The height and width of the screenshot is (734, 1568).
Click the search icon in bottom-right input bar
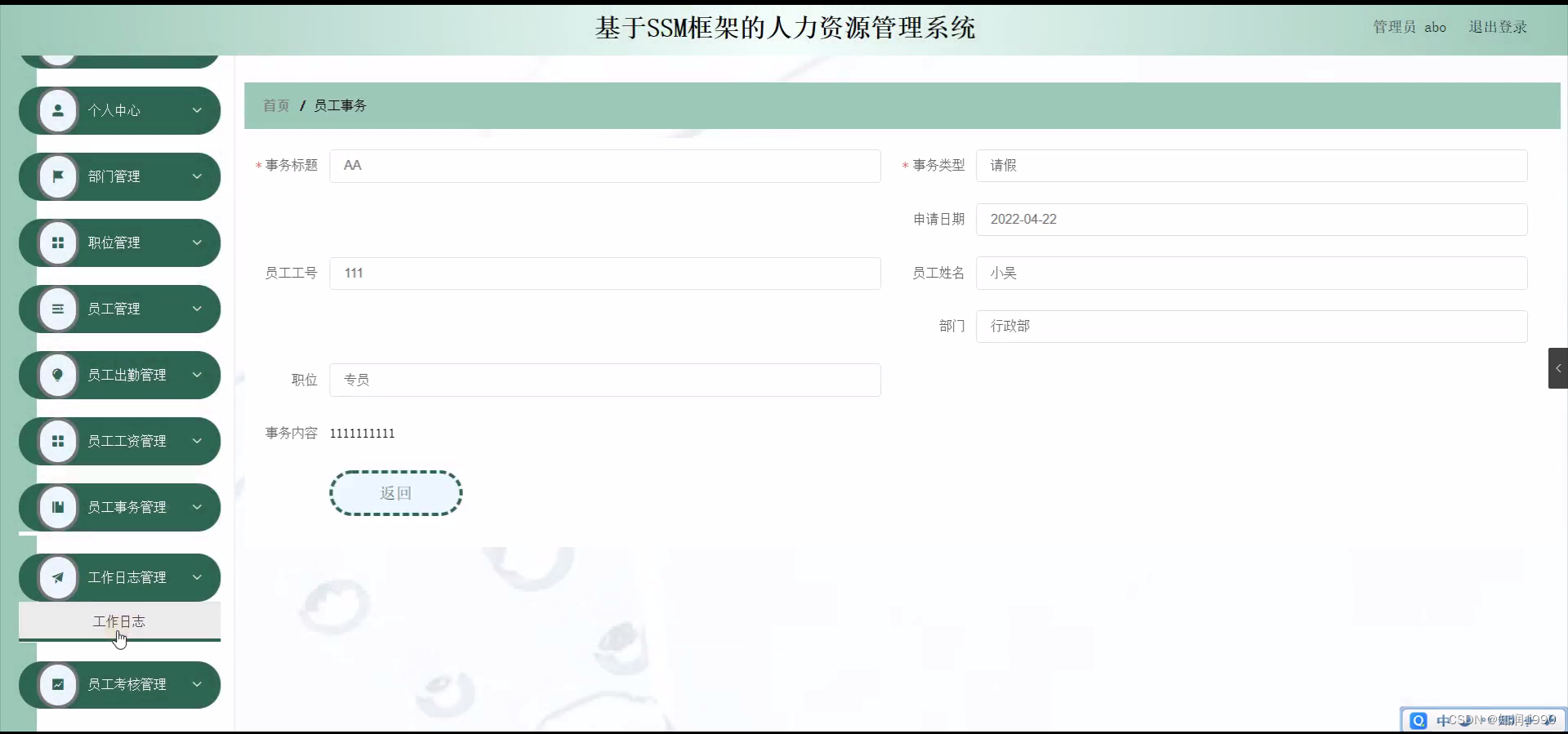1419,720
